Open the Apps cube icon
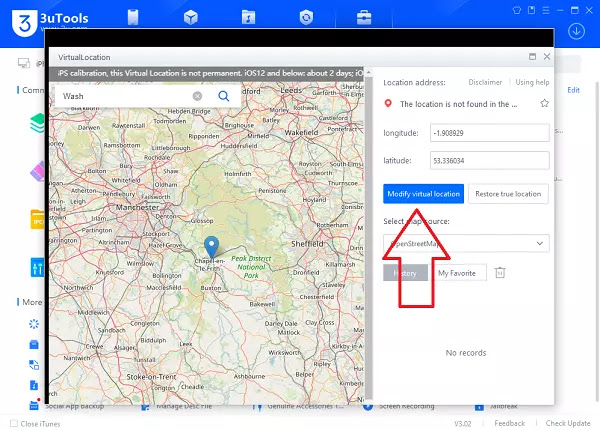This screenshot has width=600, height=430. 191,17
